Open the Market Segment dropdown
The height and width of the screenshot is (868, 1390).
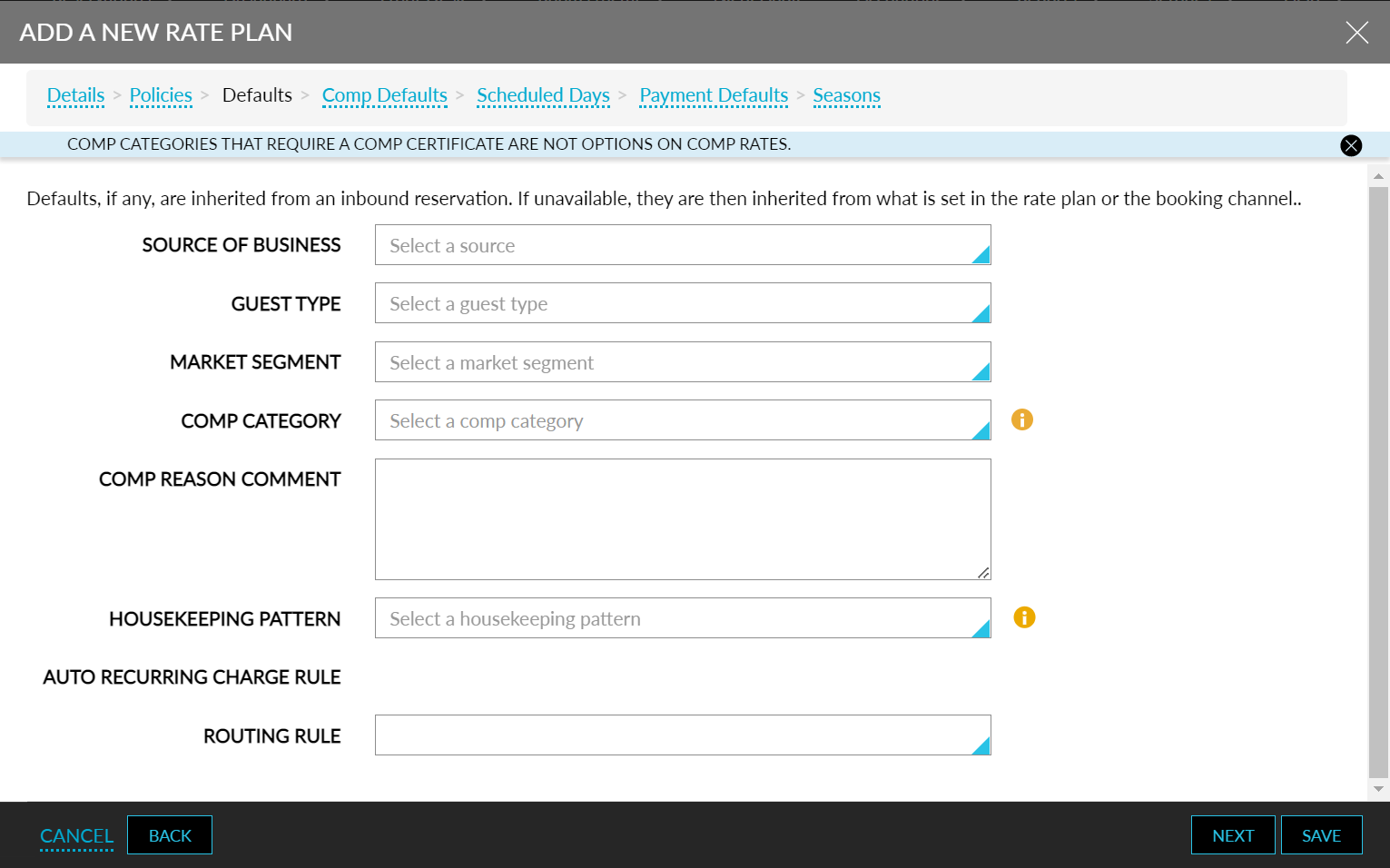pyautogui.click(x=682, y=362)
